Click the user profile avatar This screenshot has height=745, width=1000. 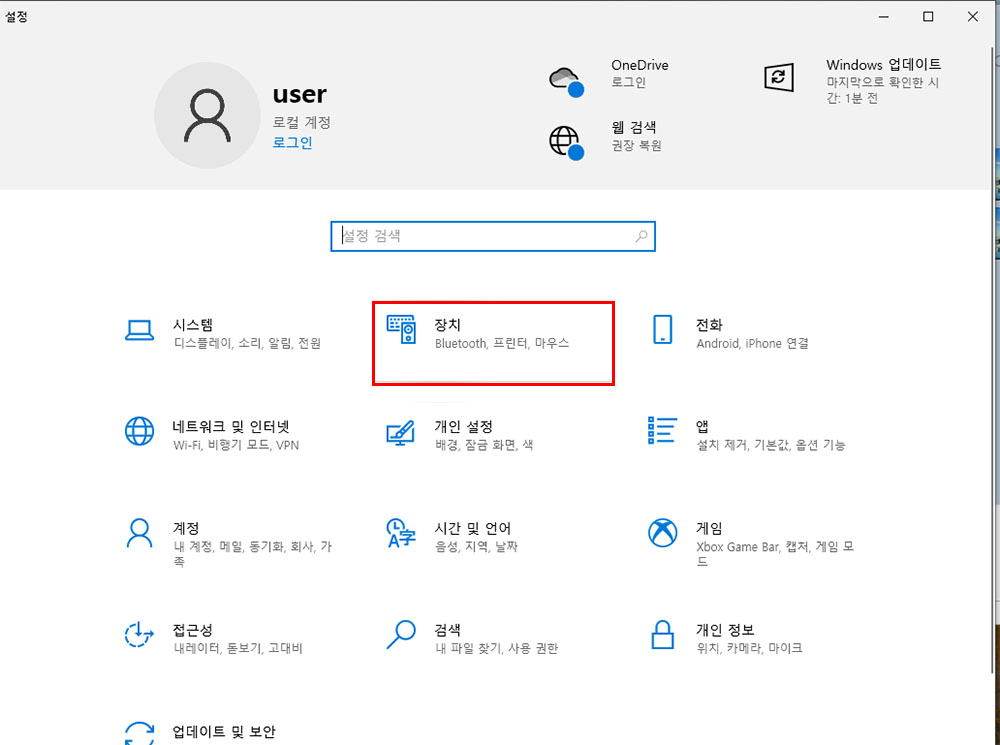pyautogui.click(x=207, y=115)
